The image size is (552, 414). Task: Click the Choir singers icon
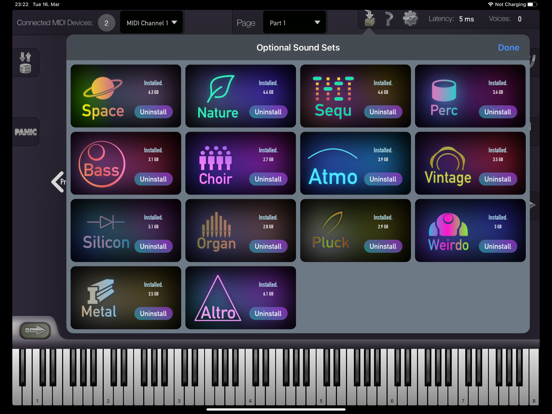pyautogui.click(x=215, y=158)
